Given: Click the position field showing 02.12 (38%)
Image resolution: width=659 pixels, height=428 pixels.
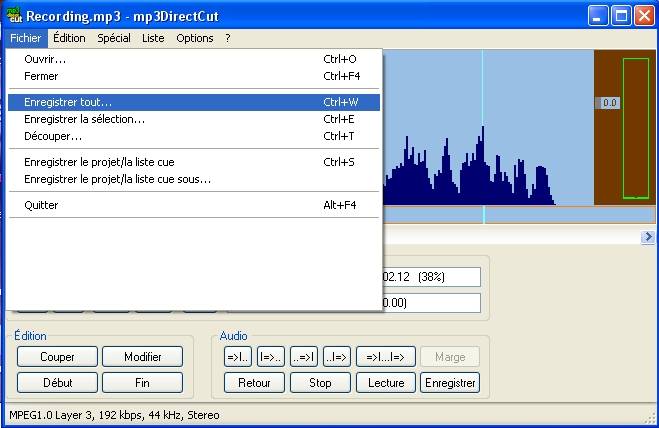Looking at the screenshot, I should [432, 277].
